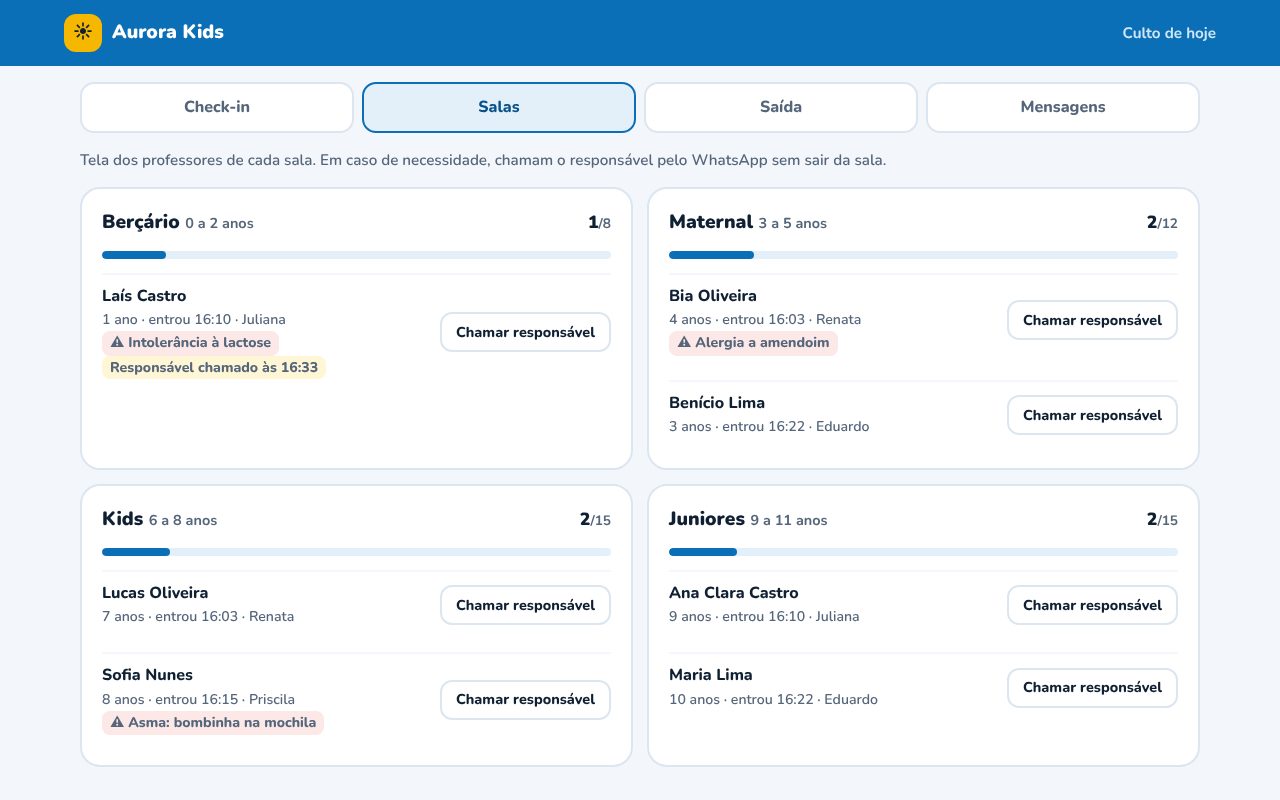This screenshot has width=1280, height=800.
Task: Call the guardian of Benício Lima
Action: pyautogui.click(x=1092, y=415)
